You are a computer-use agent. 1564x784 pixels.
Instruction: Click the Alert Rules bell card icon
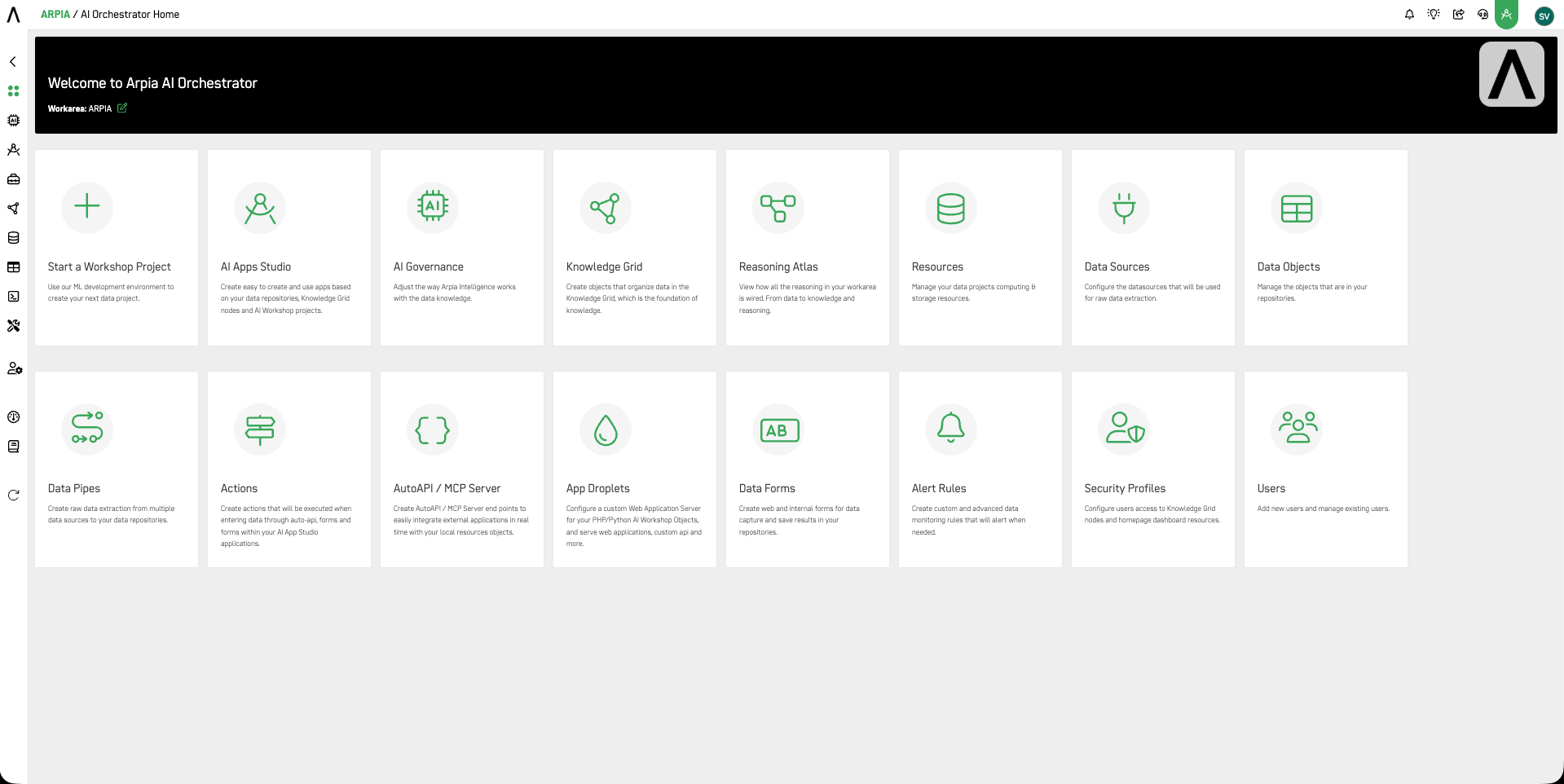coord(951,429)
